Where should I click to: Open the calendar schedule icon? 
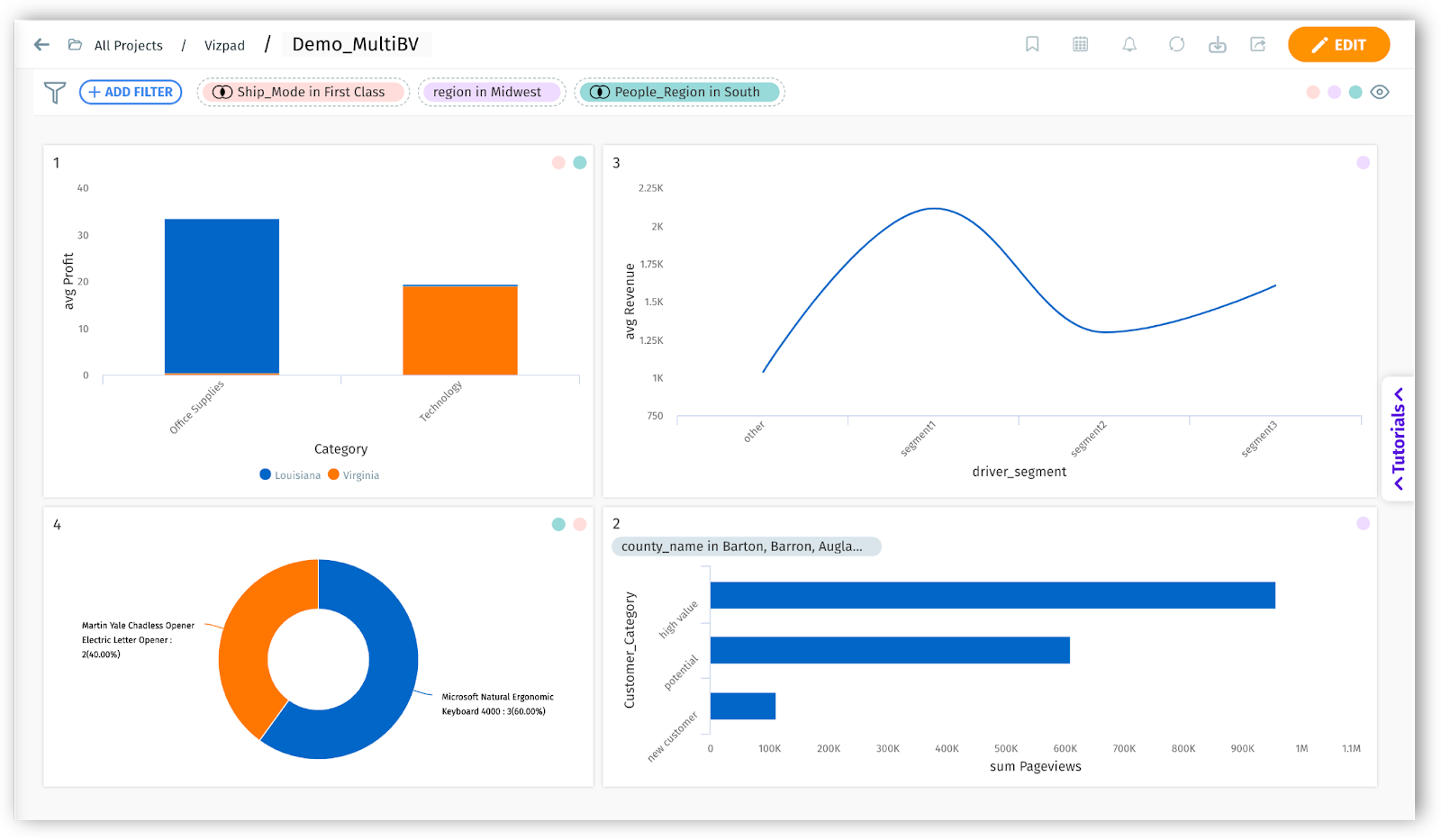tap(1081, 44)
